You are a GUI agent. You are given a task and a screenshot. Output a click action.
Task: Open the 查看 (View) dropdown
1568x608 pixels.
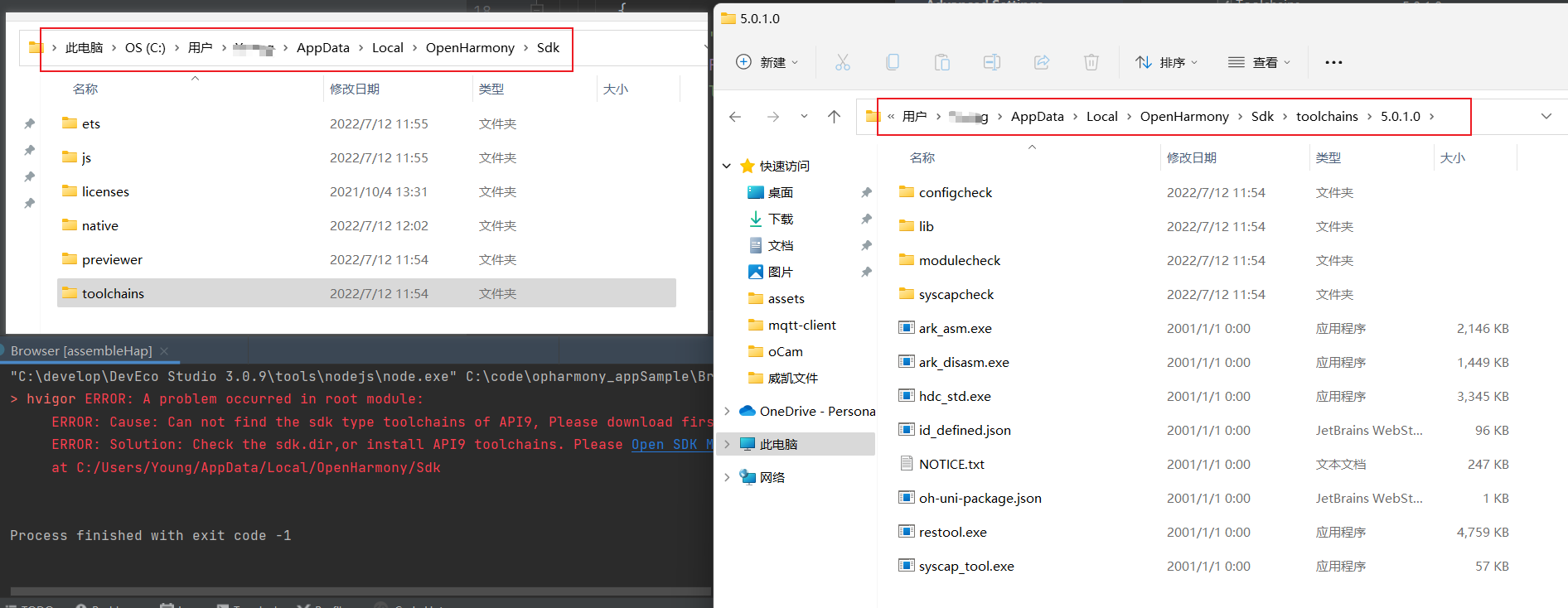1260,62
